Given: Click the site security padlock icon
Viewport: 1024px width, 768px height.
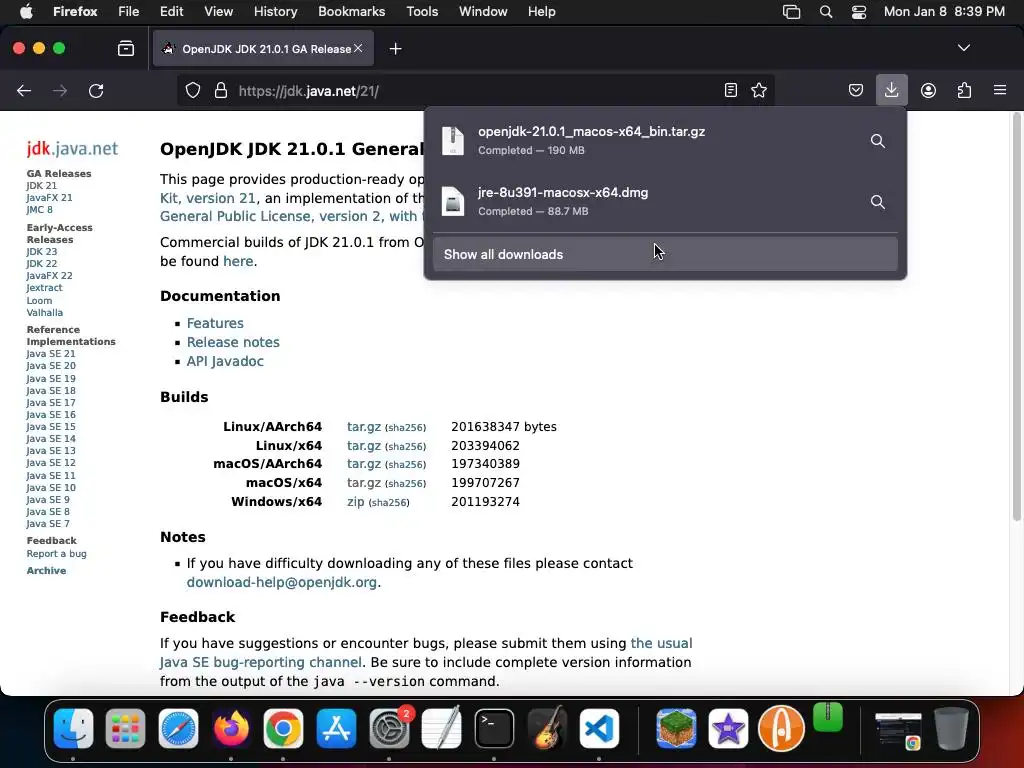Looking at the screenshot, I should (221, 90).
